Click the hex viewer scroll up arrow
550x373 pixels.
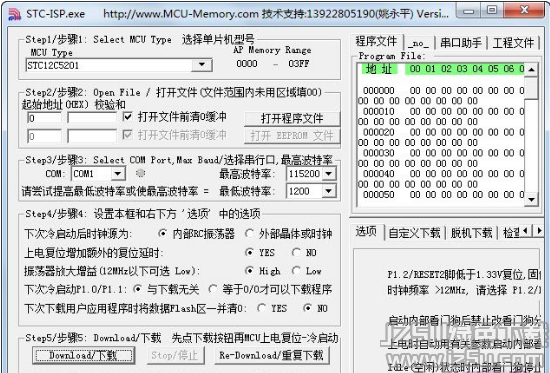pyautogui.click(x=531, y=69)
